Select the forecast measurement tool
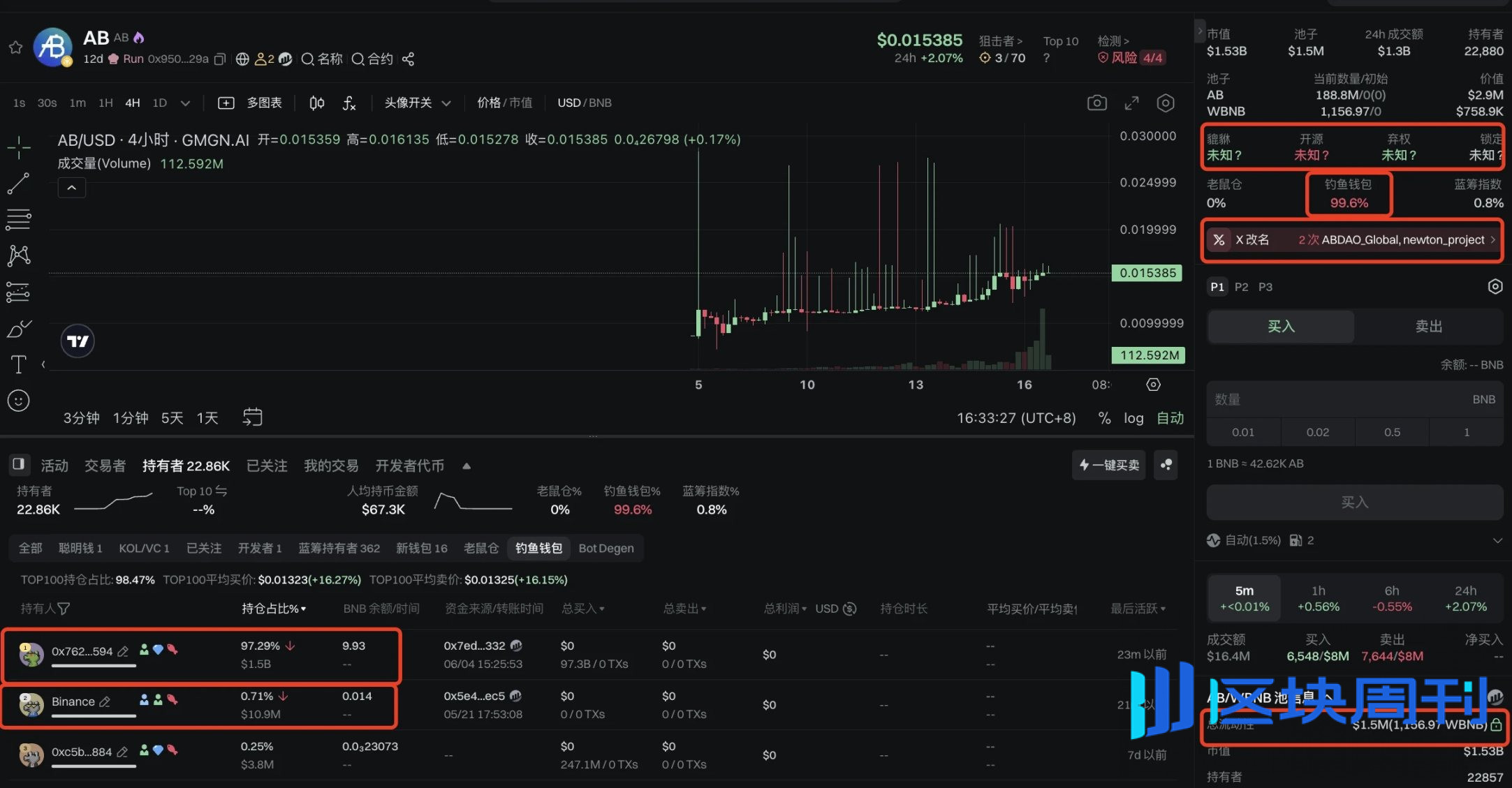 [x=19, y=292]
